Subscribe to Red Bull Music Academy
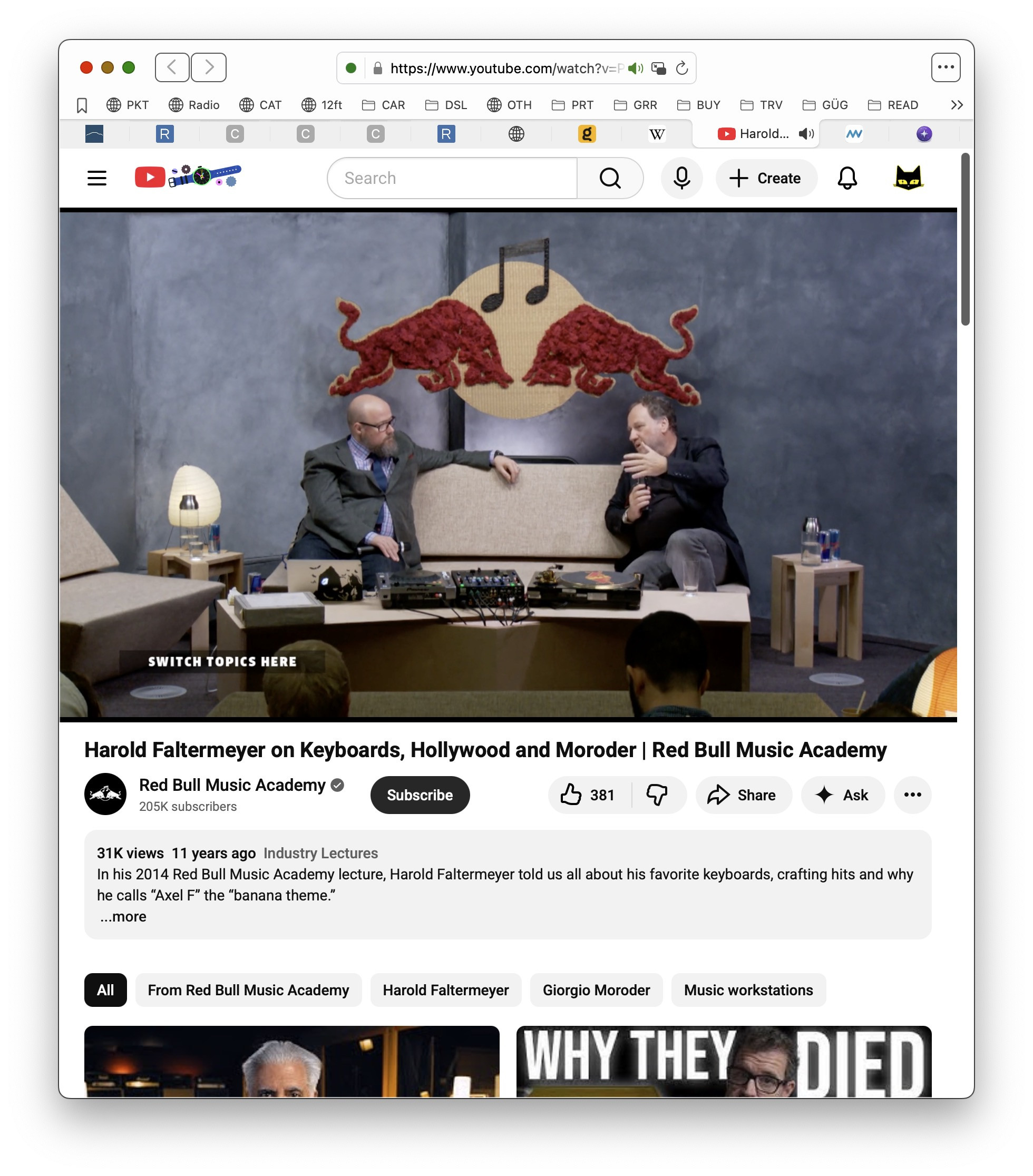Screen dimensions: 1033x1176 [x=420, y=795]
